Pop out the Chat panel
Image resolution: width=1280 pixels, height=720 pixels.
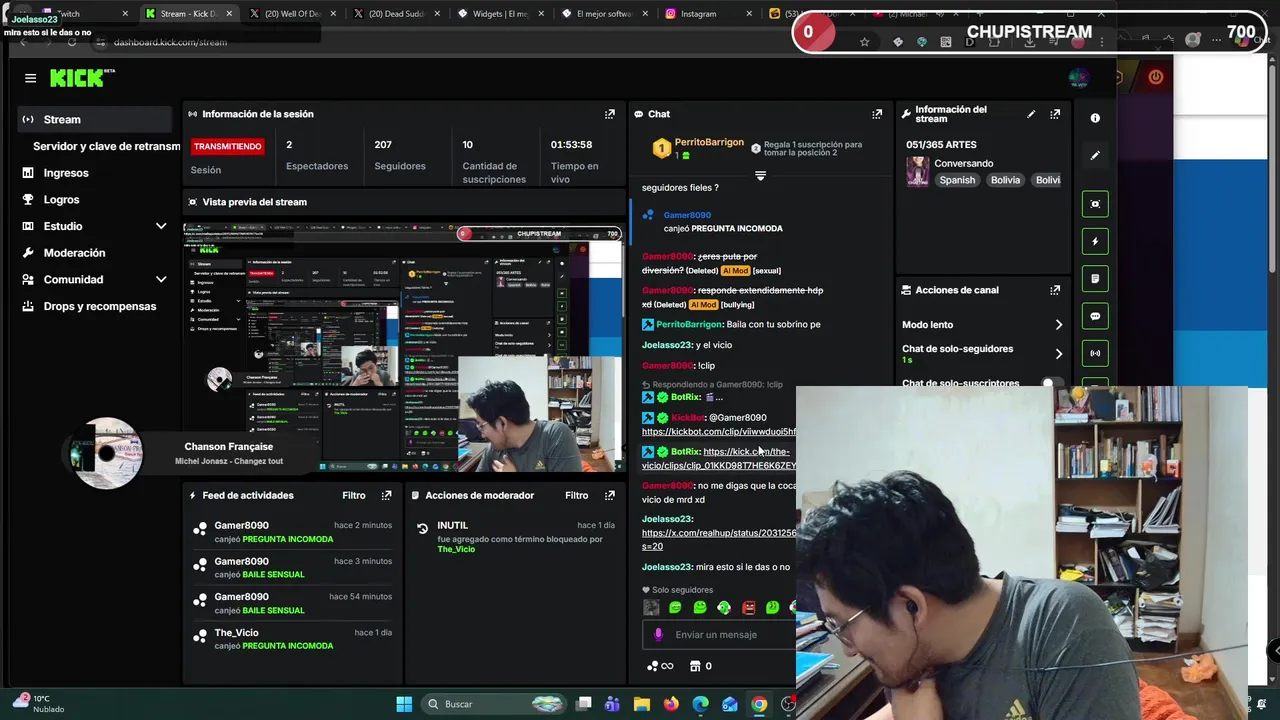(x=877, y=114)
